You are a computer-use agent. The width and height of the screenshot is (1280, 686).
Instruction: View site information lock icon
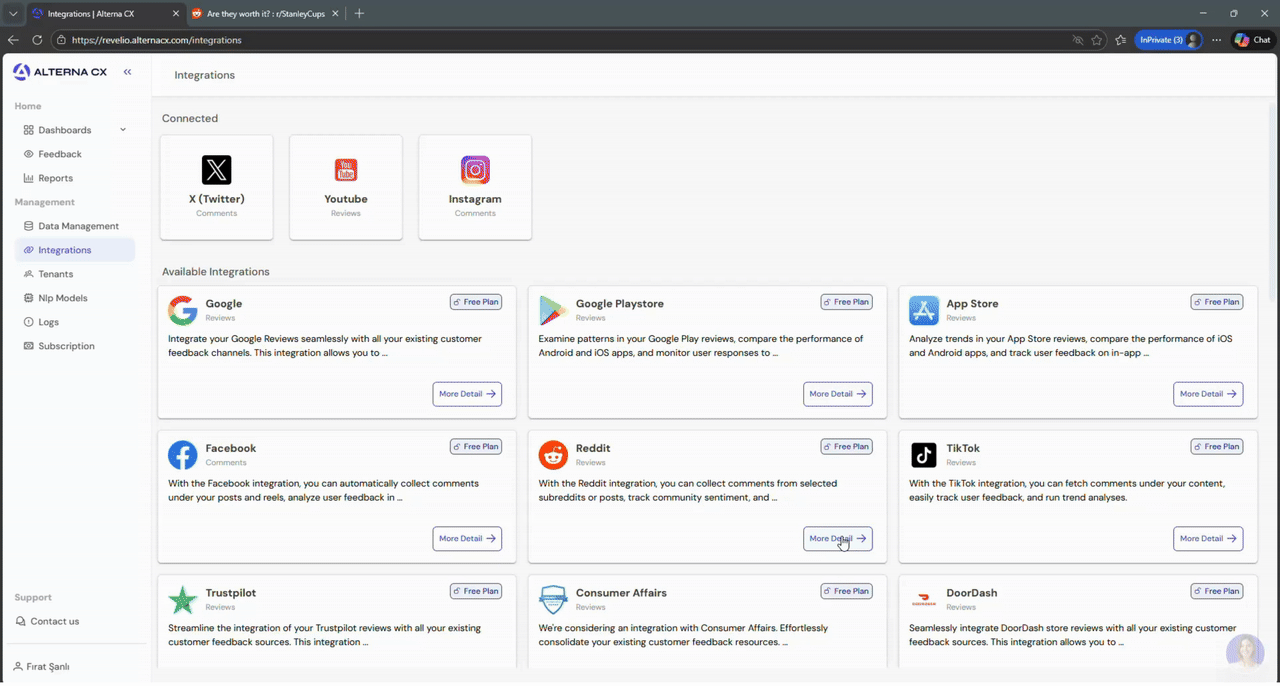[x=61, y=40]
